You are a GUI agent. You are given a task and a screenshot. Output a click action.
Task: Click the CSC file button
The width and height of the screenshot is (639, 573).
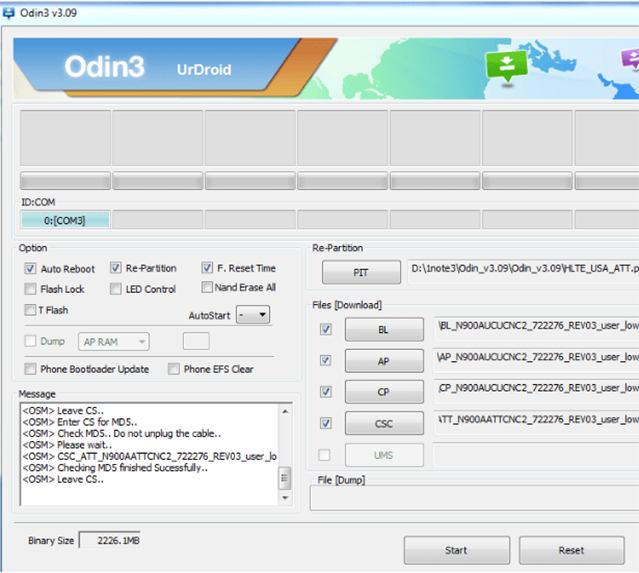pos(384,423)
